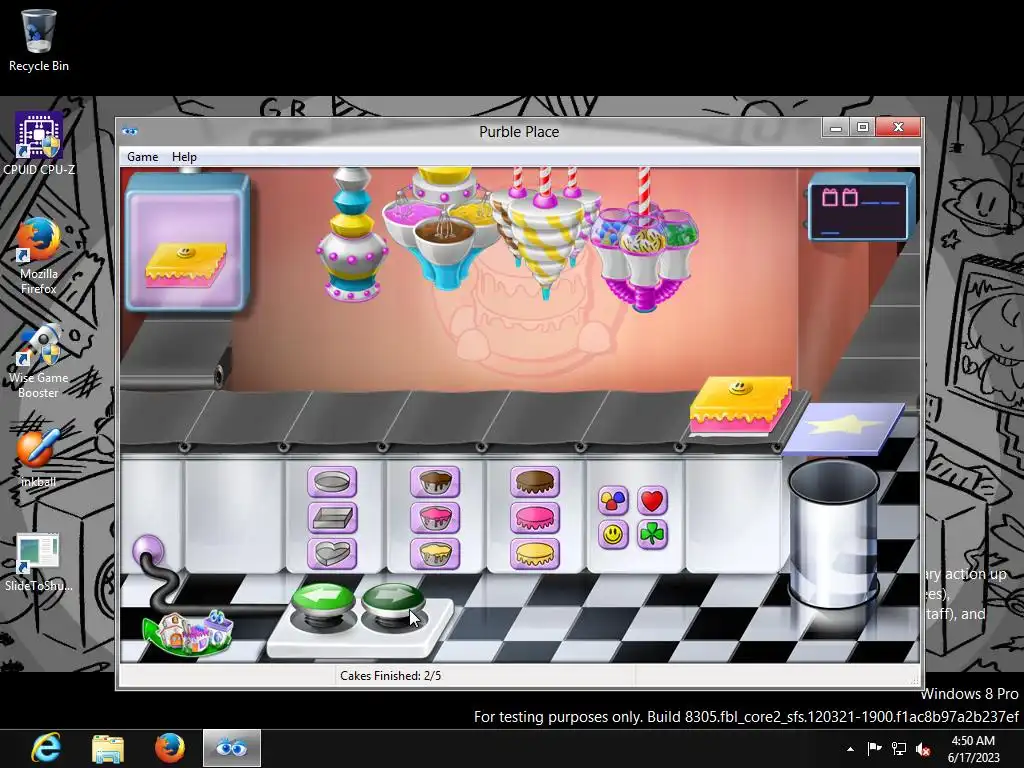This screenshot has height=768, width=1024.
Task: Add the red heart decoration
Action: point(652,501)
